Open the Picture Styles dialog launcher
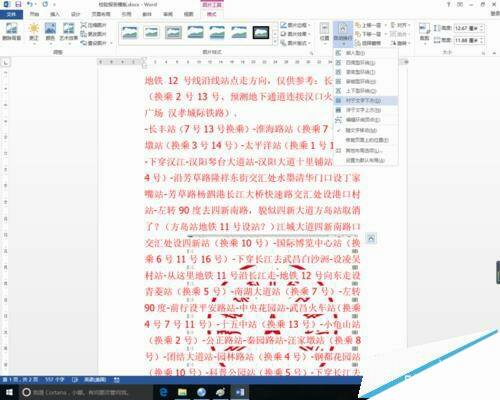Screen dimensions: 500x400 tap(312, 53)
